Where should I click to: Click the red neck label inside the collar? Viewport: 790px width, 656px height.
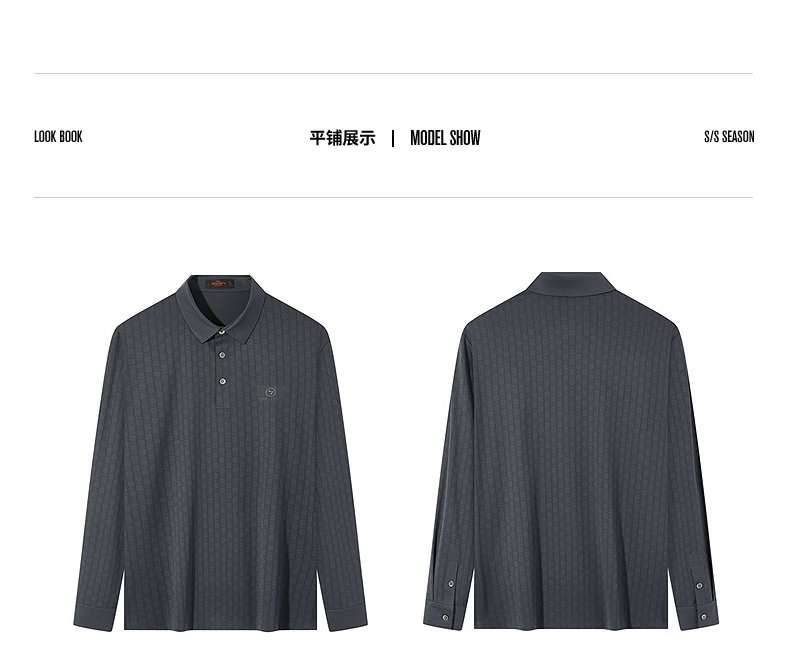(x=220, y=284)
